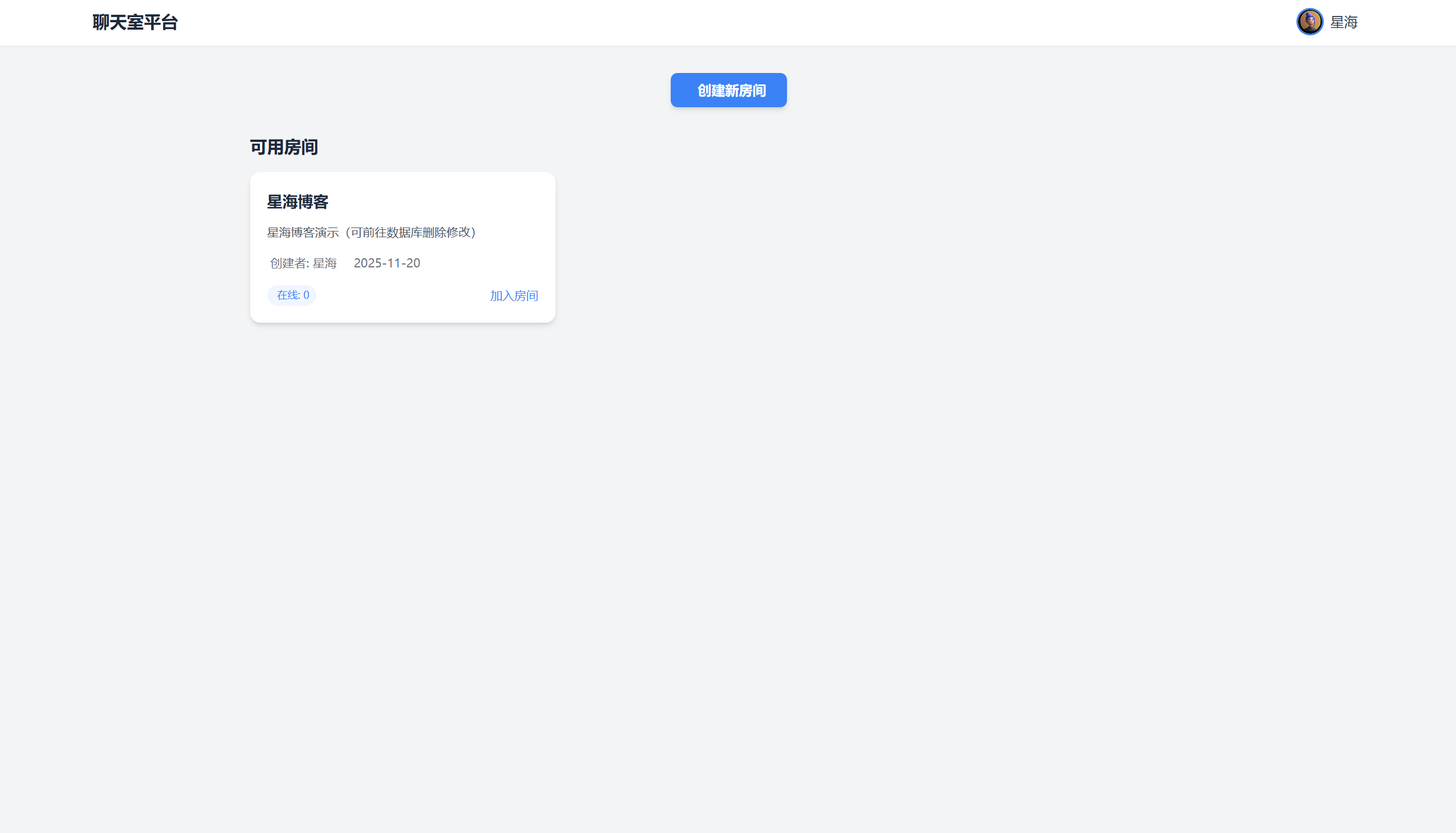Click the 在线: 0 status badge
The width and height of the screenshot is (1456, 833).
point(291,295)
